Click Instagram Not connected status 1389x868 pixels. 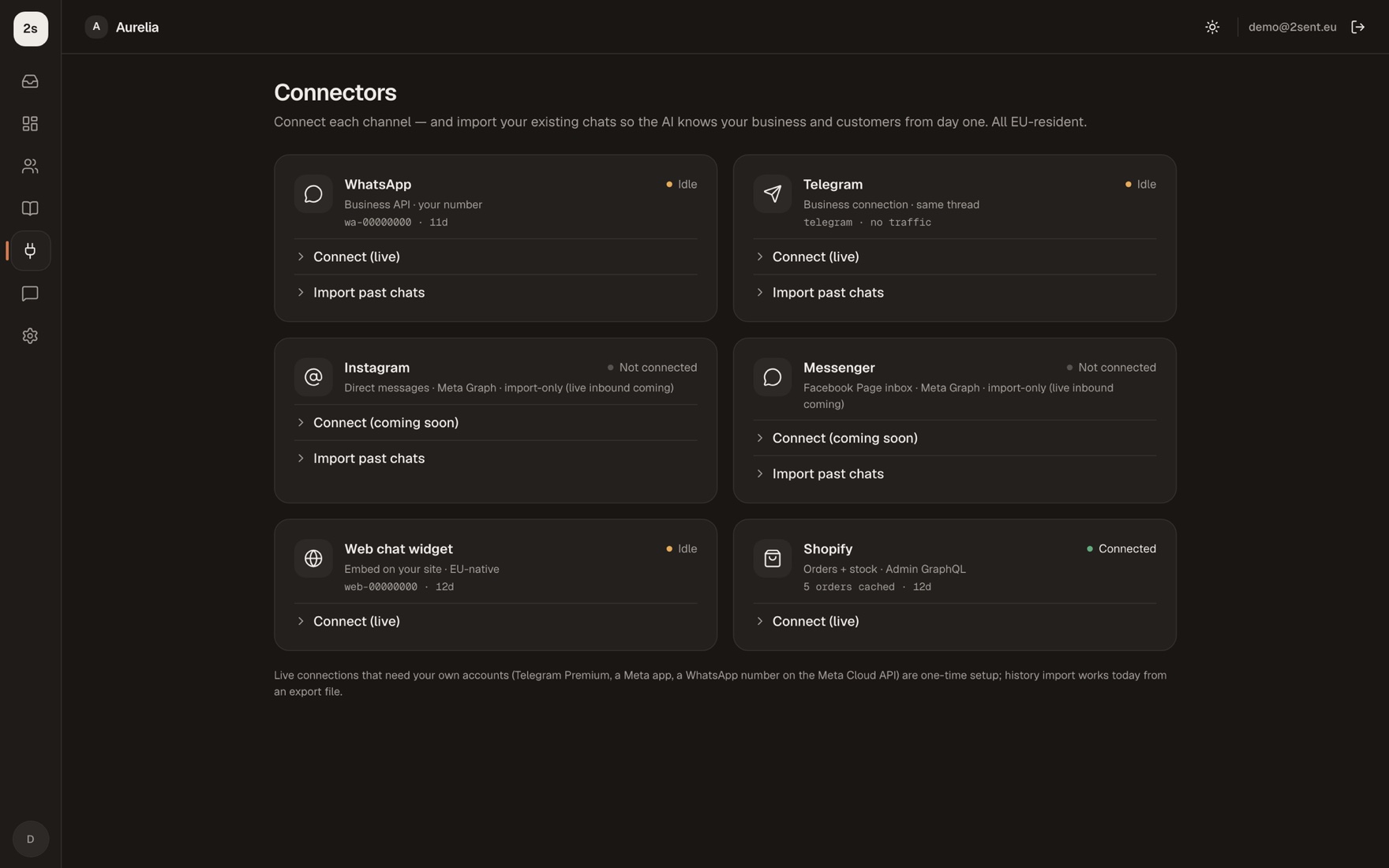pos(652,368)
